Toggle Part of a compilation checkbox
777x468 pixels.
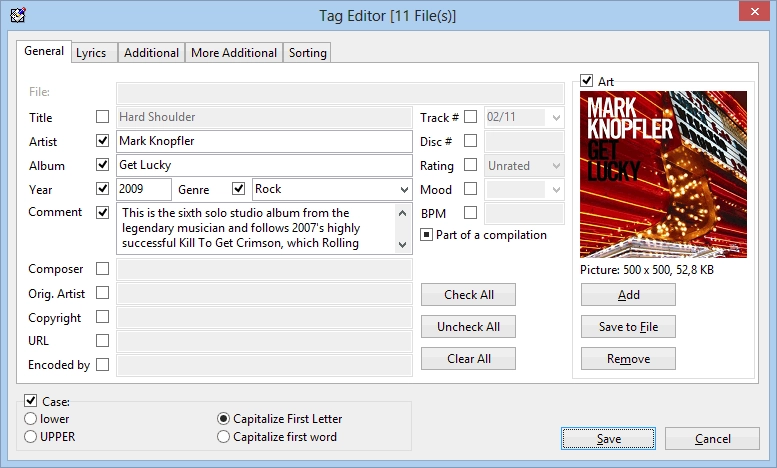426,234
